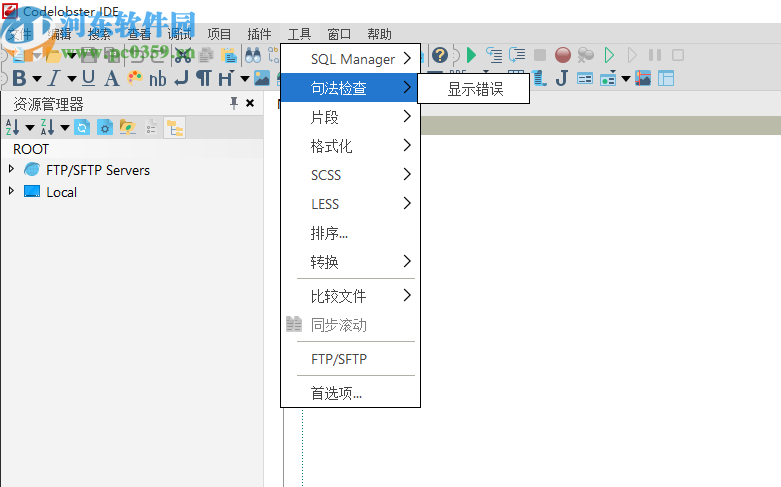Screen dimensions: 781x487
Task: Click the Heading H icon
Action: click(226, 79)
